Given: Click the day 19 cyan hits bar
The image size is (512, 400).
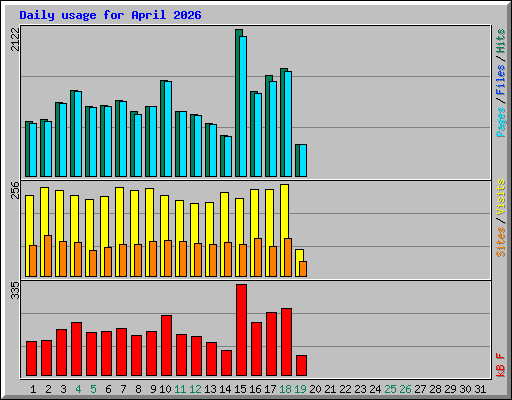Looking at the screenshot, I should 303,160.
